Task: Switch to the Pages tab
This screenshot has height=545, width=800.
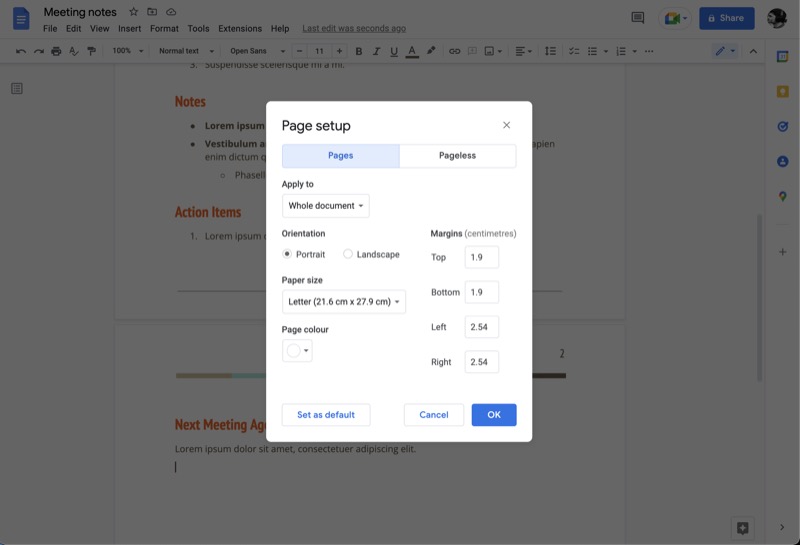Action: (x=340, y=156)
